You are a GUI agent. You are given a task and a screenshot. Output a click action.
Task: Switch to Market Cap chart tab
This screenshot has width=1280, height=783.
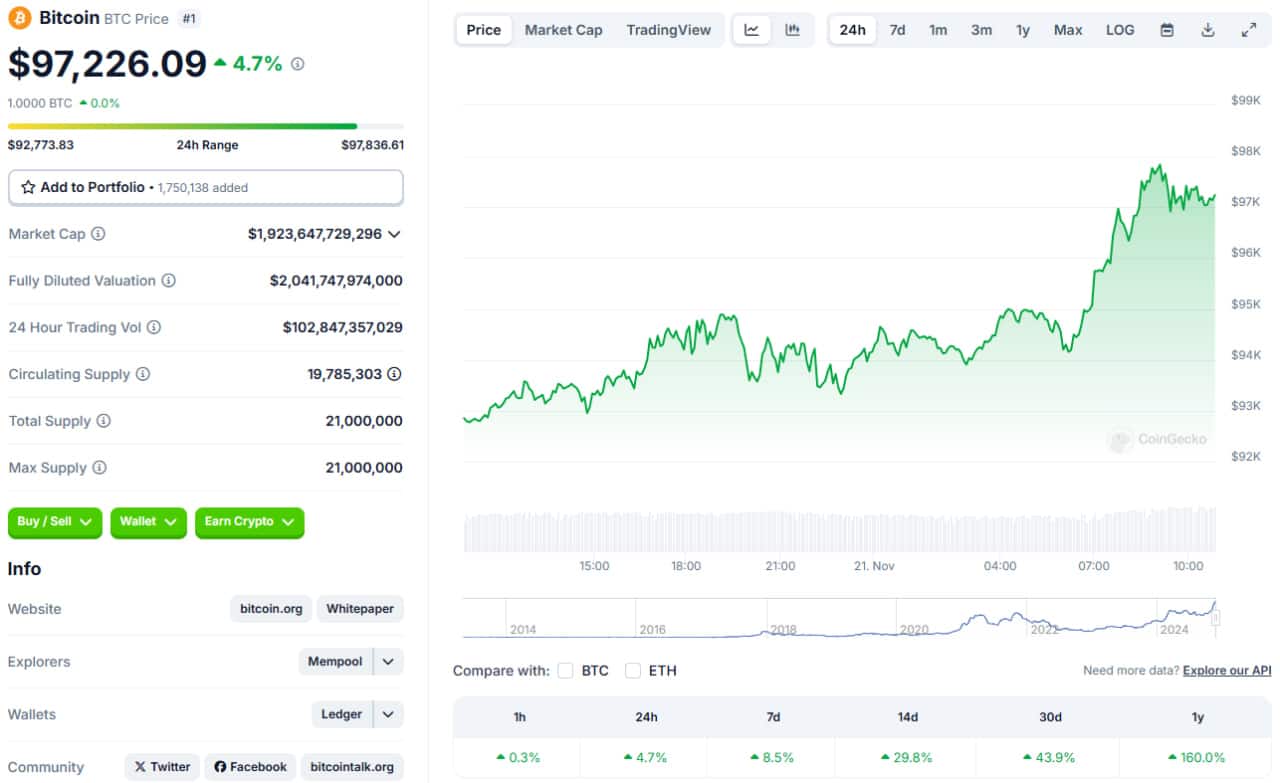[x=564, y=30]
